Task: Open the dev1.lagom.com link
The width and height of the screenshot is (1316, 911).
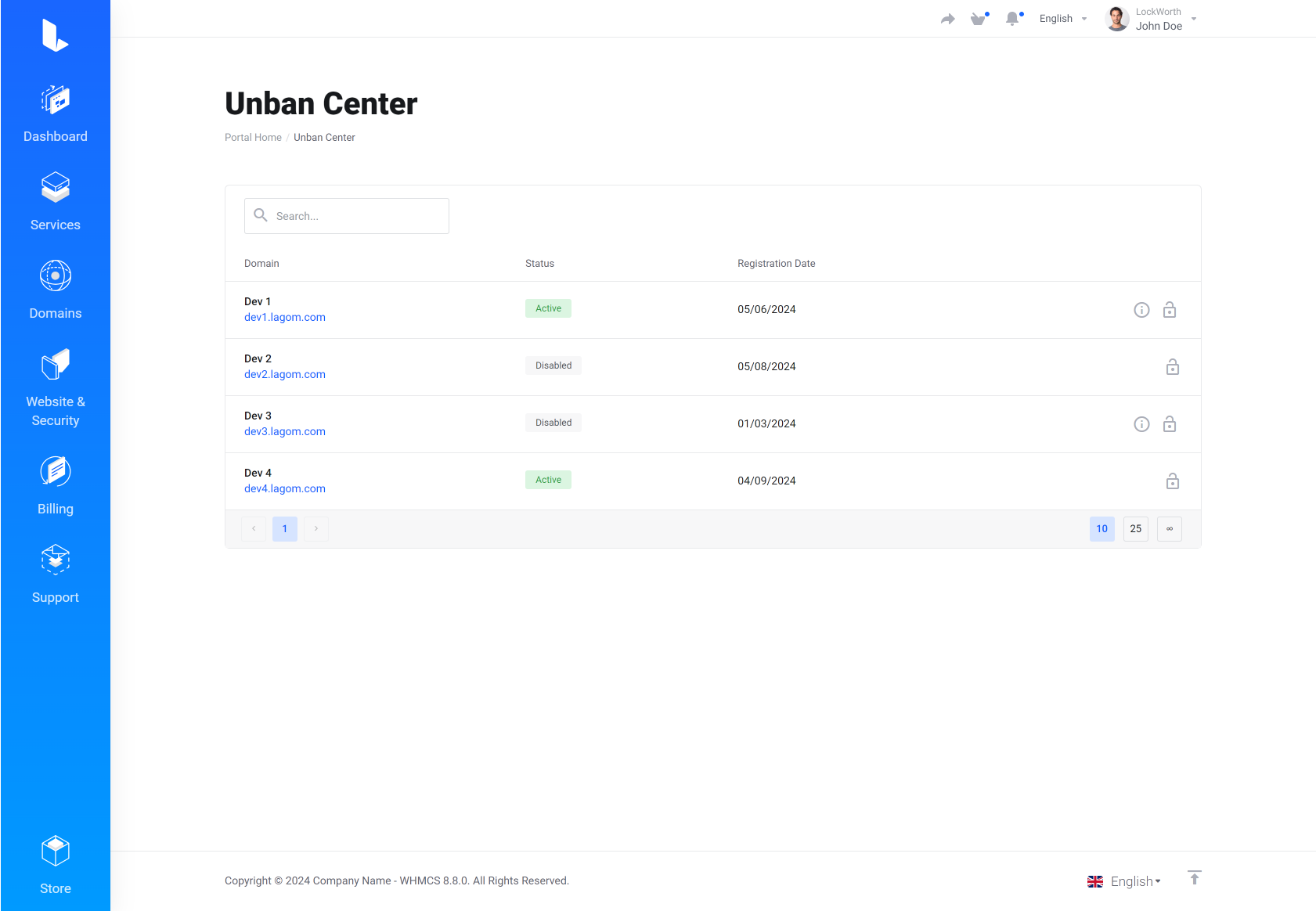Action: [x=285, y=317]
